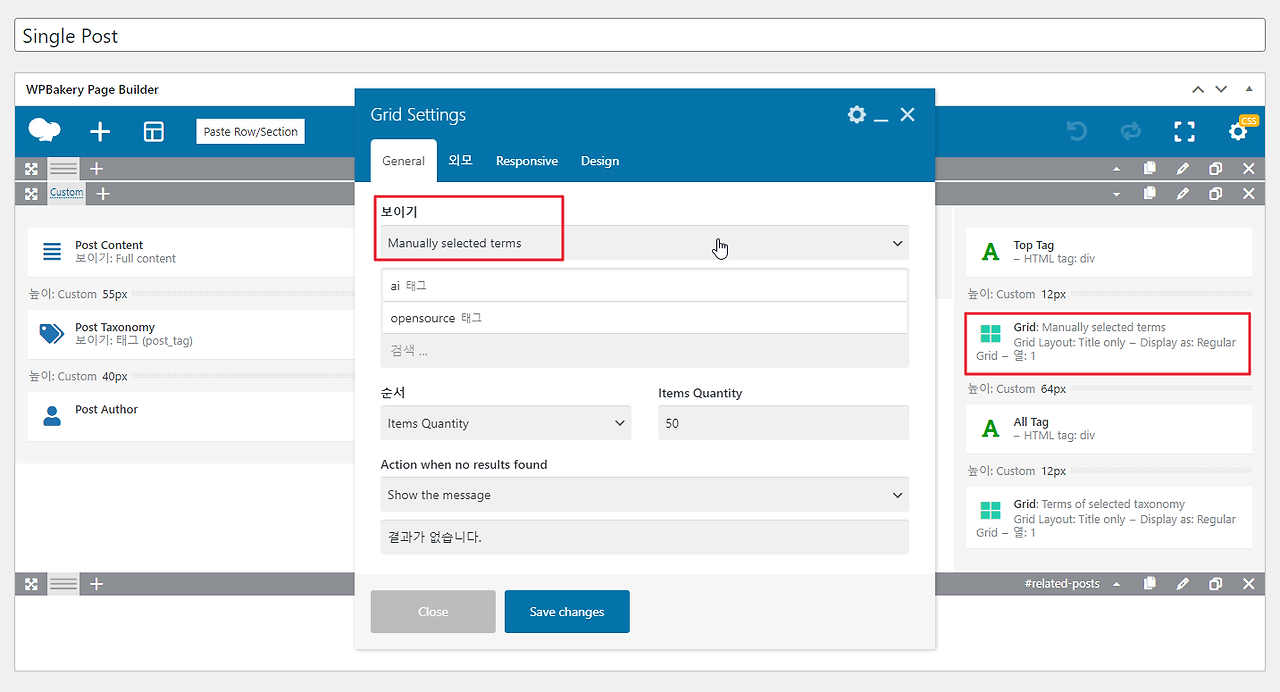Screen dimensions: 1280x692
Task: Delete the #related-posts row
Action: [x=1249, y=584]
